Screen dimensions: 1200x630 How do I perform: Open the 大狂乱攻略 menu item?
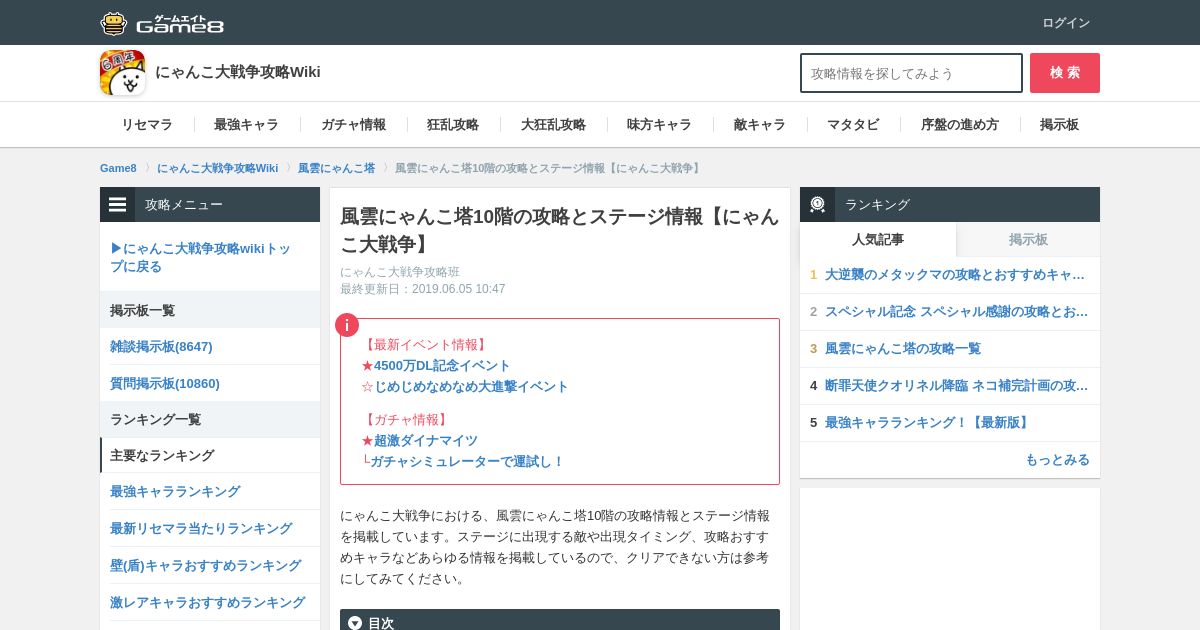pyautogui.click(x=553, y=125)
